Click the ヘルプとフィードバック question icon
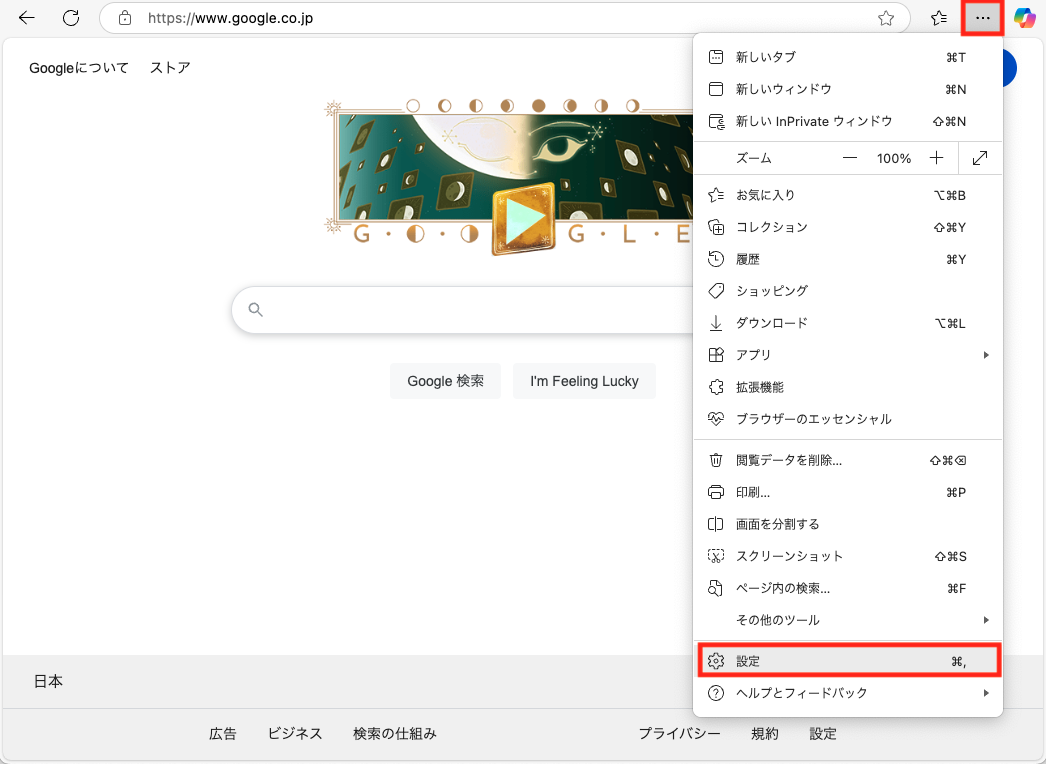This screenshot has height=764, width=1046. point(716,693)
